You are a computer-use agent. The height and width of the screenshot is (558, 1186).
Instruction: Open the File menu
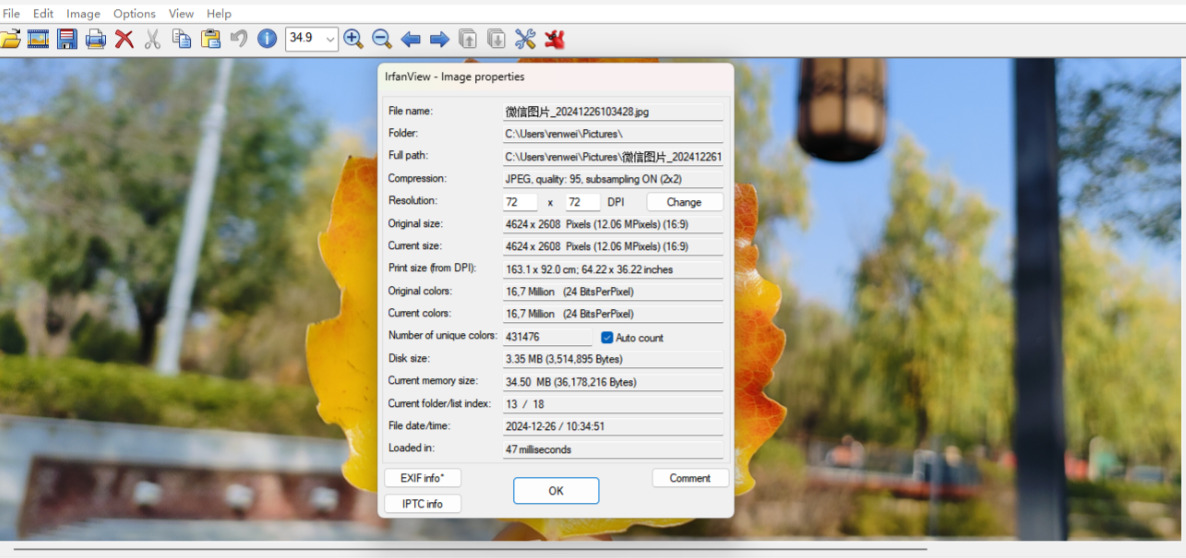[x=11, y=14]
